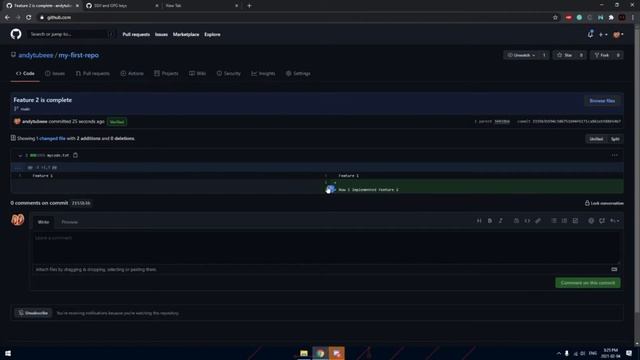Reload the page in browser toolbar

tap(29, 18)
